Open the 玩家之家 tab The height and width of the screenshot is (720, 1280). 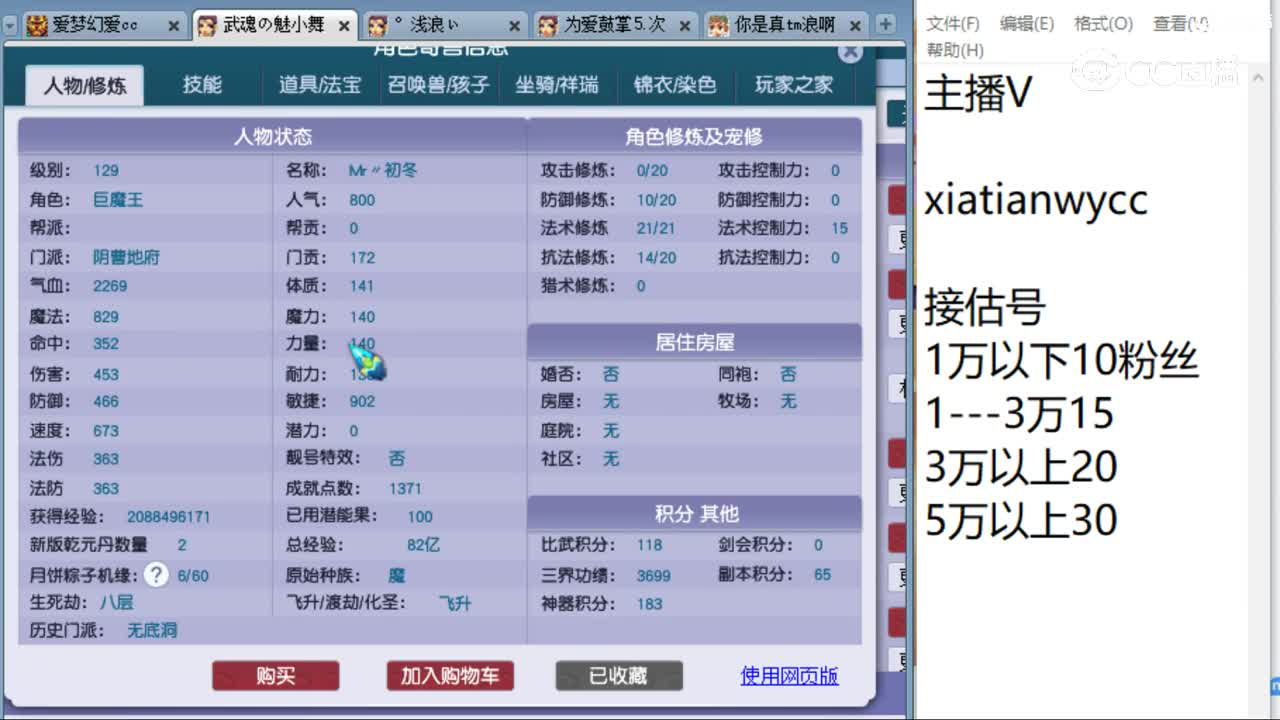(x=794, y=85)
